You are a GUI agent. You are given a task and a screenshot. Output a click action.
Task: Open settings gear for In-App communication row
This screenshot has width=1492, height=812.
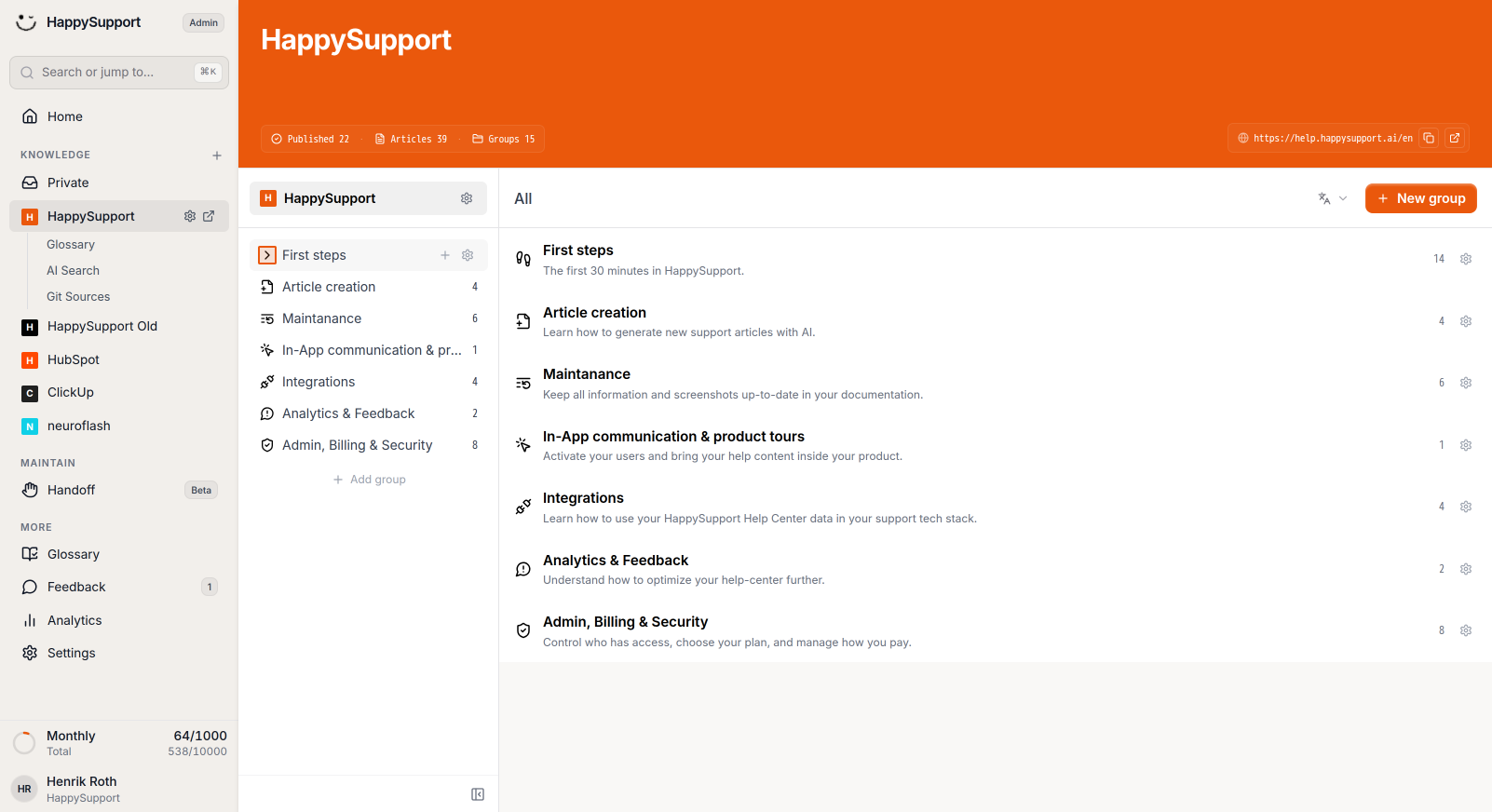(x=1466, y=445)
